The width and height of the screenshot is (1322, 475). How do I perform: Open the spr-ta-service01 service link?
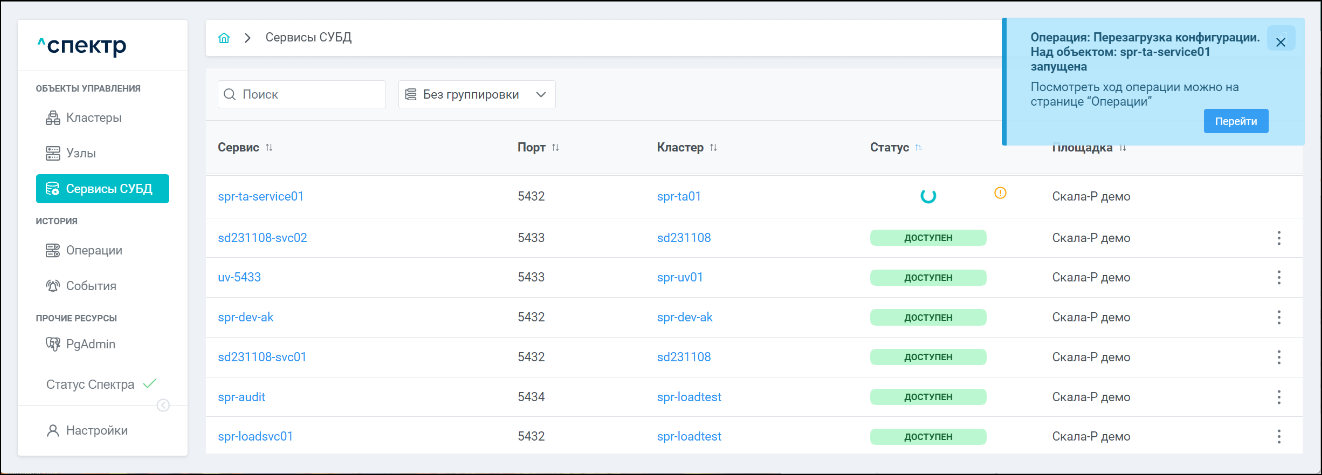point(261,197)
